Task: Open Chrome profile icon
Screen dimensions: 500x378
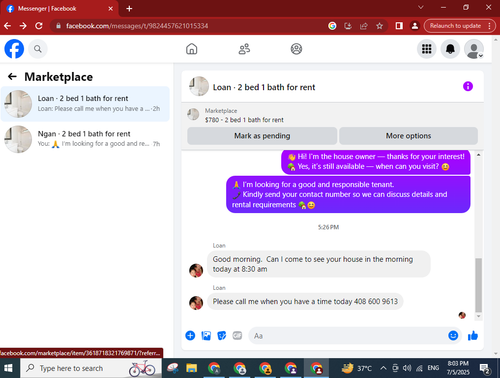Action: click(415, 26)
